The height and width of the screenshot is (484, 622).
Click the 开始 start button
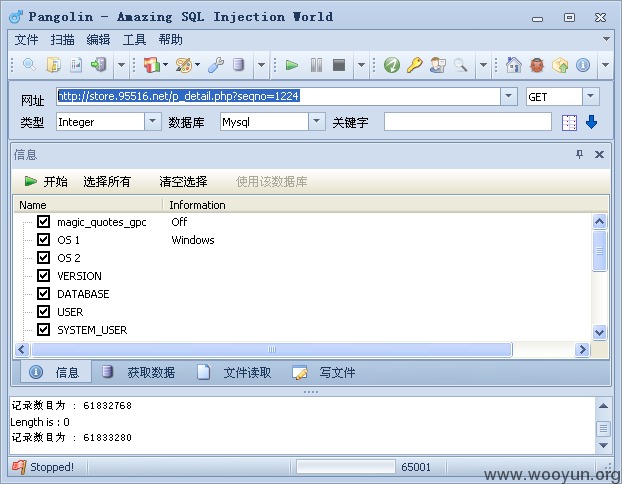click(x=46, y=181)
